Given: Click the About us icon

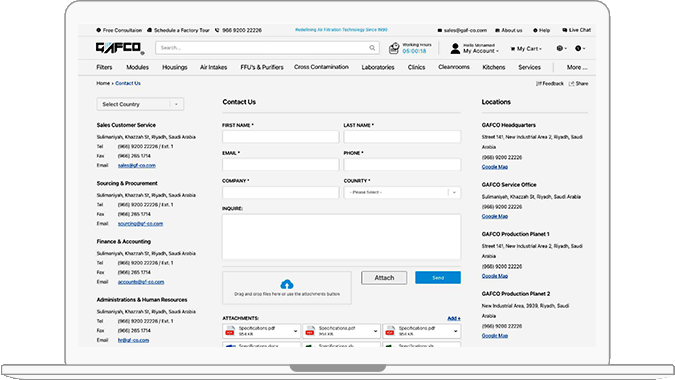Looking at the screenshot, I should pyautogui.click(x=497, y=31).
